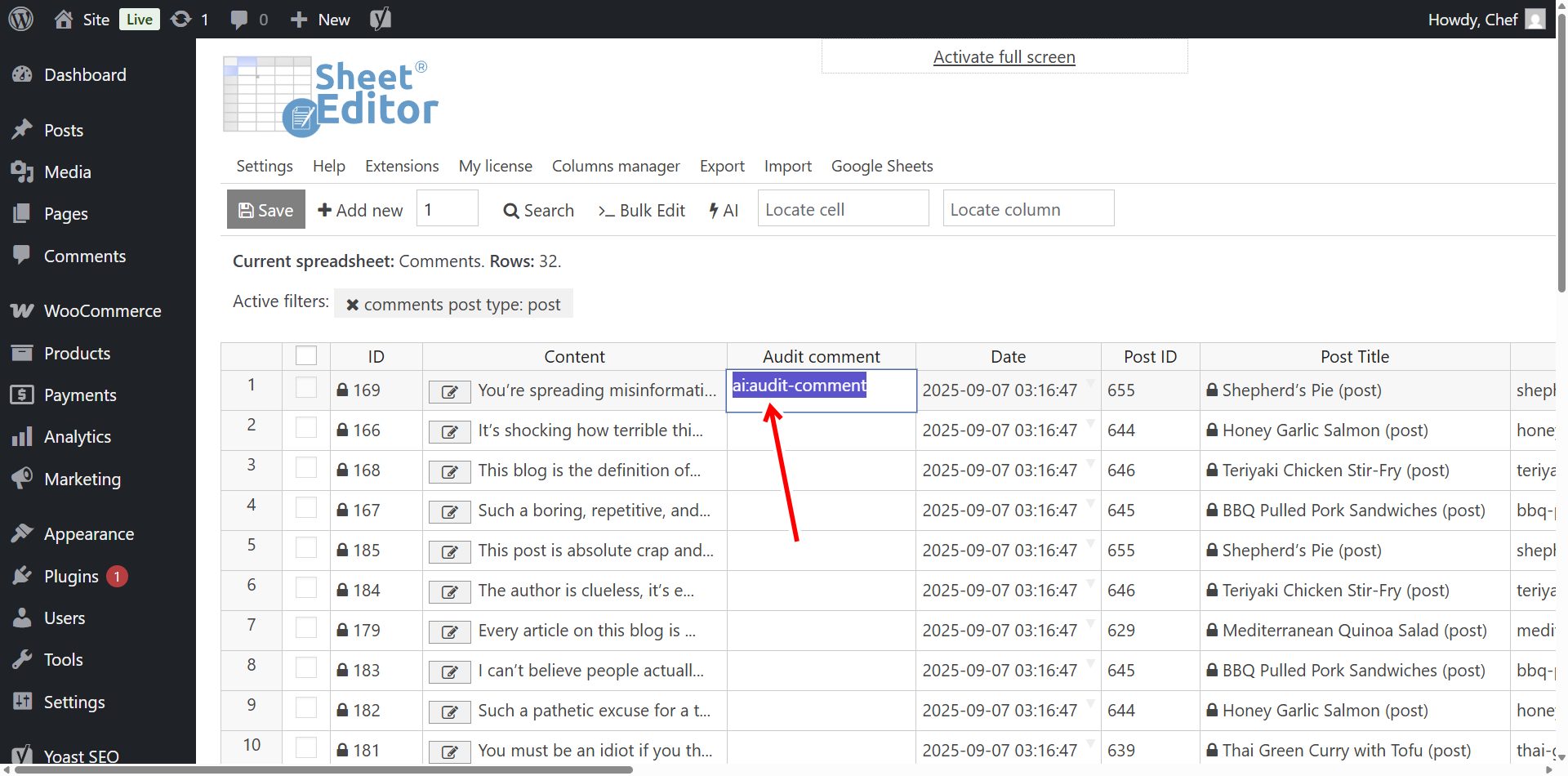Select row 5 checkbox for comment 185
This screenshot has height=776, width=1568.
coord(306,547)
